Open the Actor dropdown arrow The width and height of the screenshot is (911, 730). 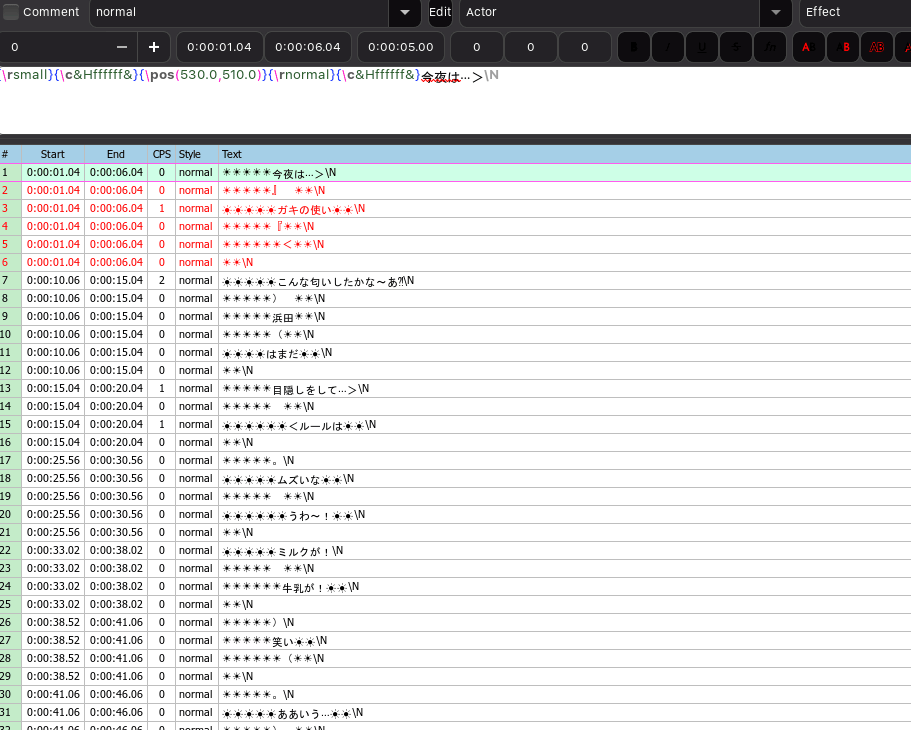776,12
